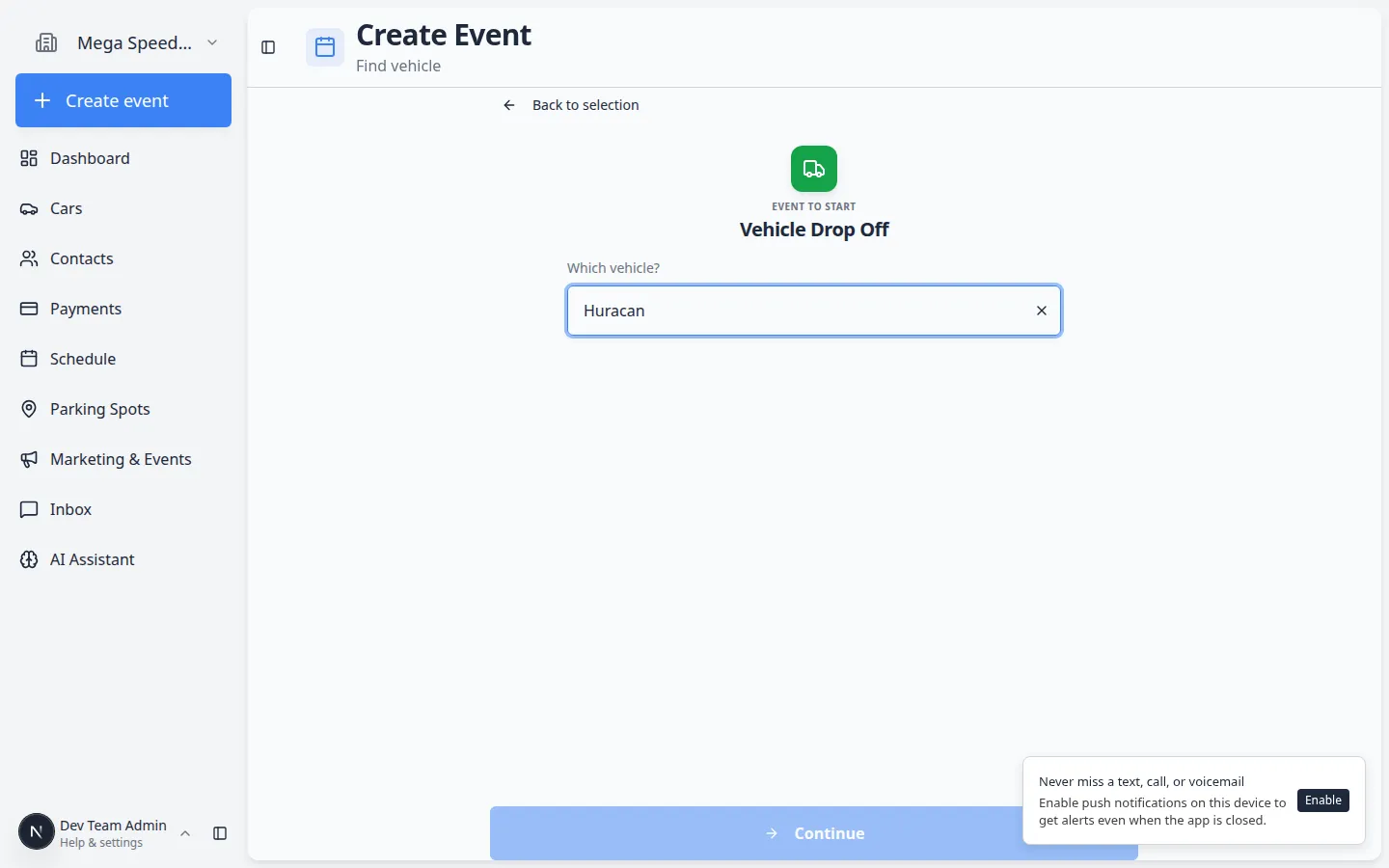Click the Dev Team Admin avatar

[37, 831]
